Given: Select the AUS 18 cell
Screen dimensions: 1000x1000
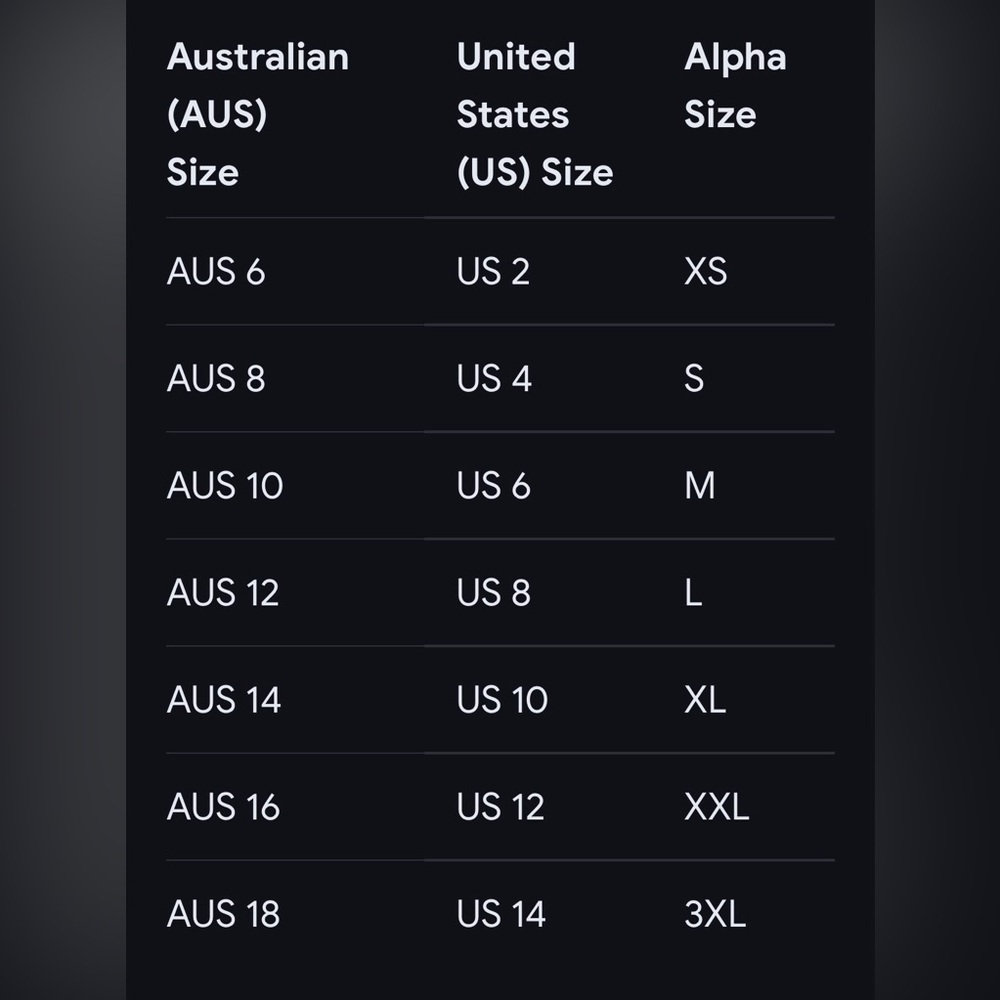Looking at the screenshot, I should pyautogui.click(x=223, y=914).
